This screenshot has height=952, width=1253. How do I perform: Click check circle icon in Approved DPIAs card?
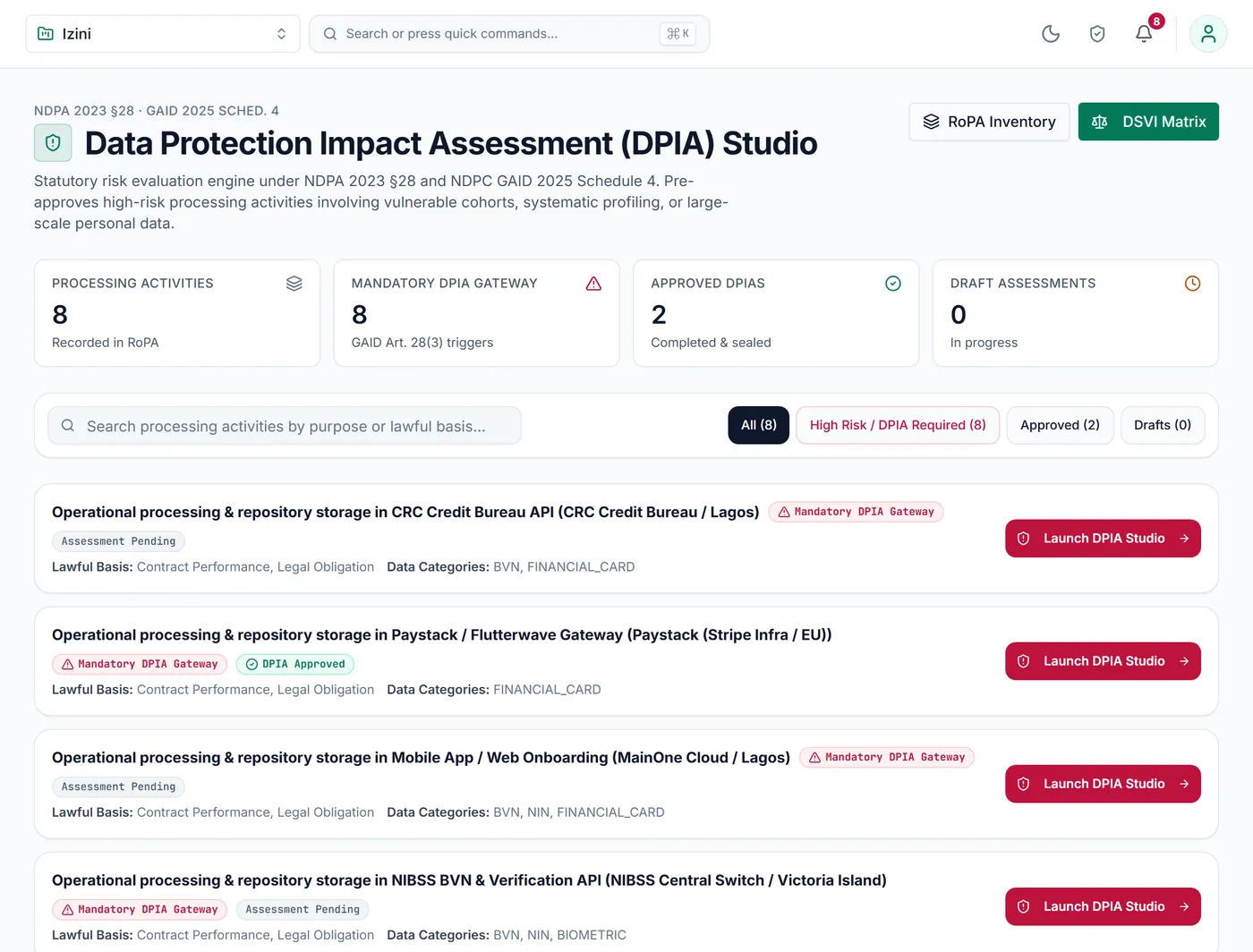tap(893, 284)
